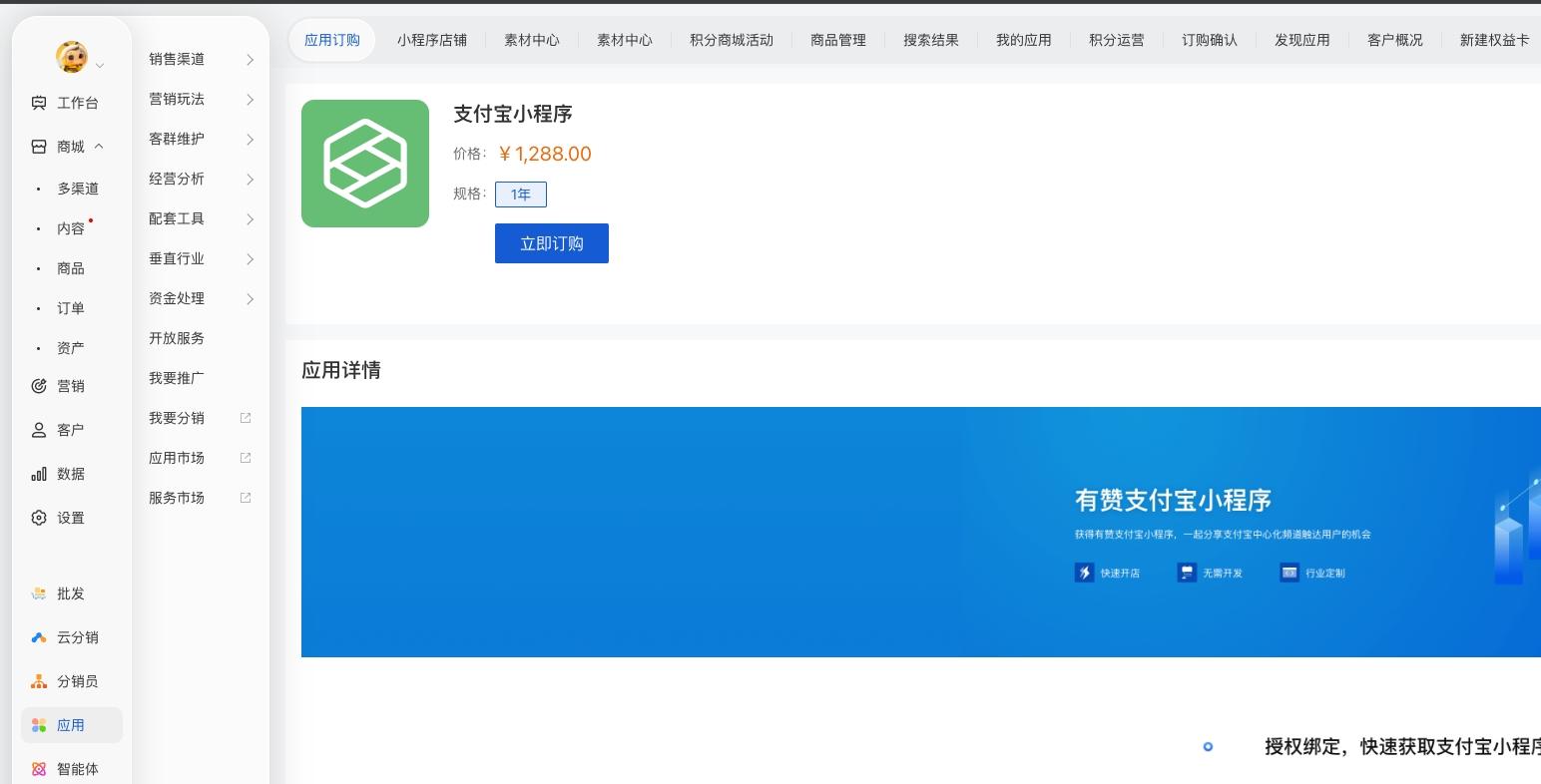Switch to the 发现应用 tab
This screenshot has width=1541, height=784.
1302,40
